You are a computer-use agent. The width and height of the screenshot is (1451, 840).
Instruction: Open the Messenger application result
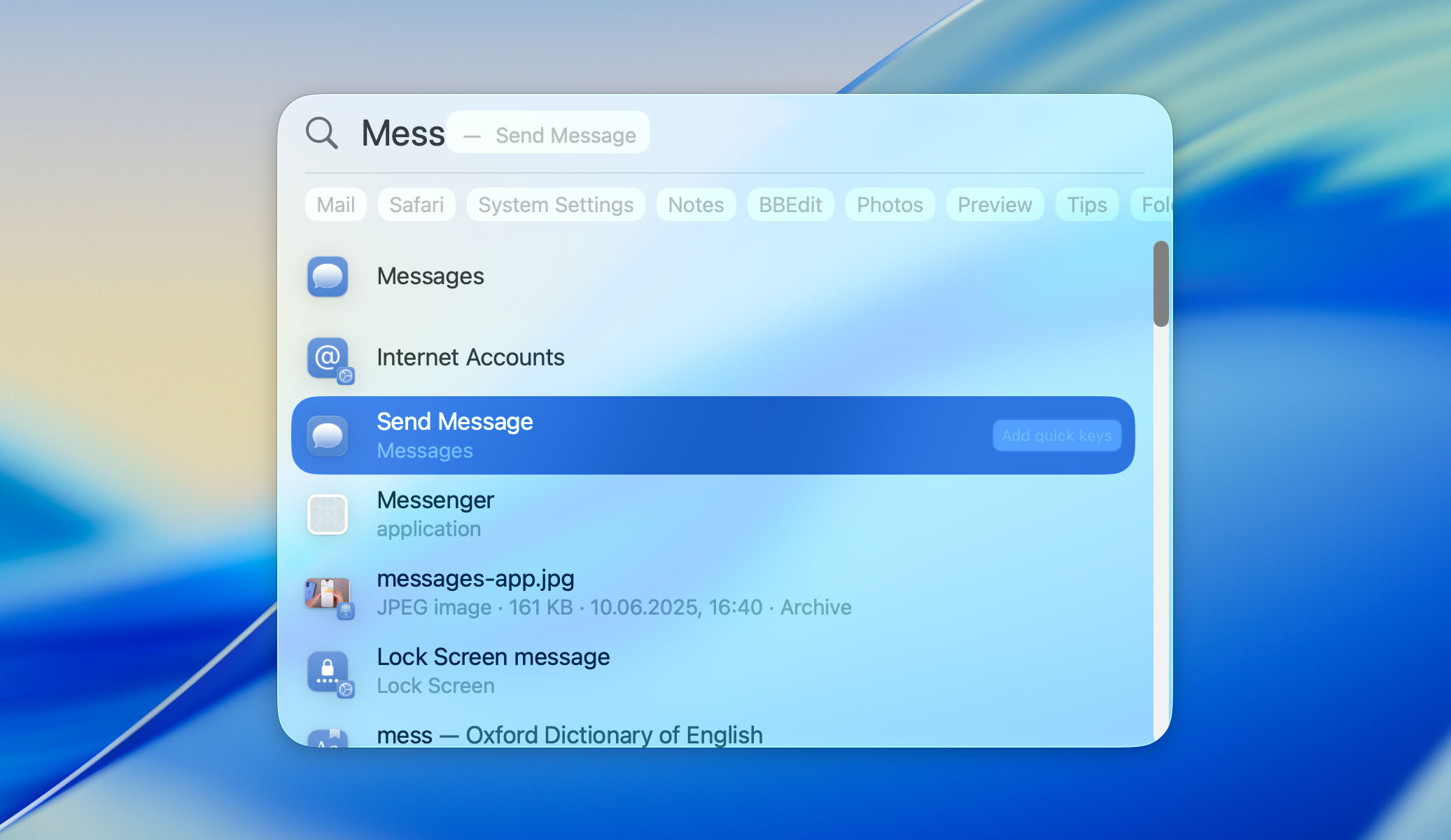tap(713, 514)
